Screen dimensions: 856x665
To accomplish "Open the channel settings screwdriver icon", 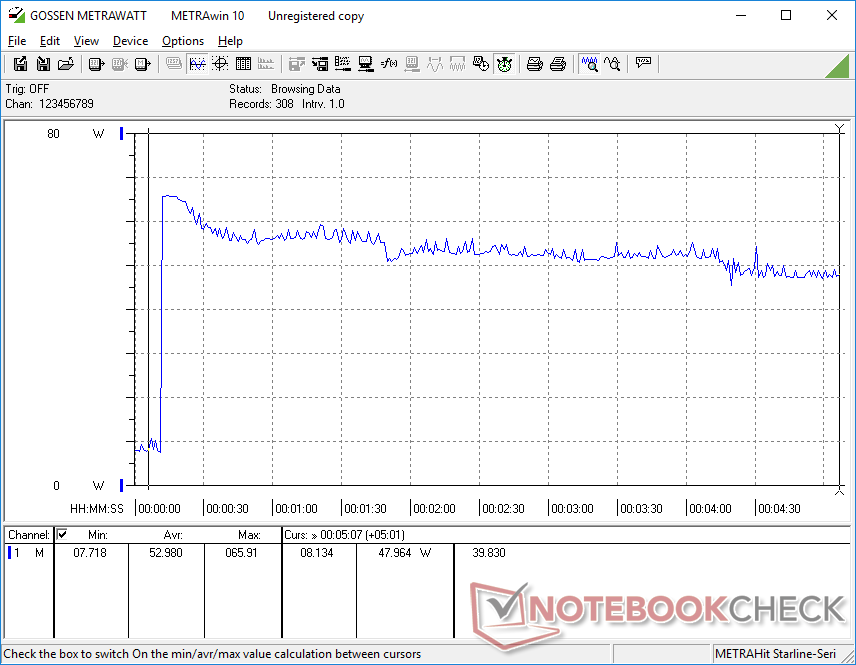I will coord(343,64).
